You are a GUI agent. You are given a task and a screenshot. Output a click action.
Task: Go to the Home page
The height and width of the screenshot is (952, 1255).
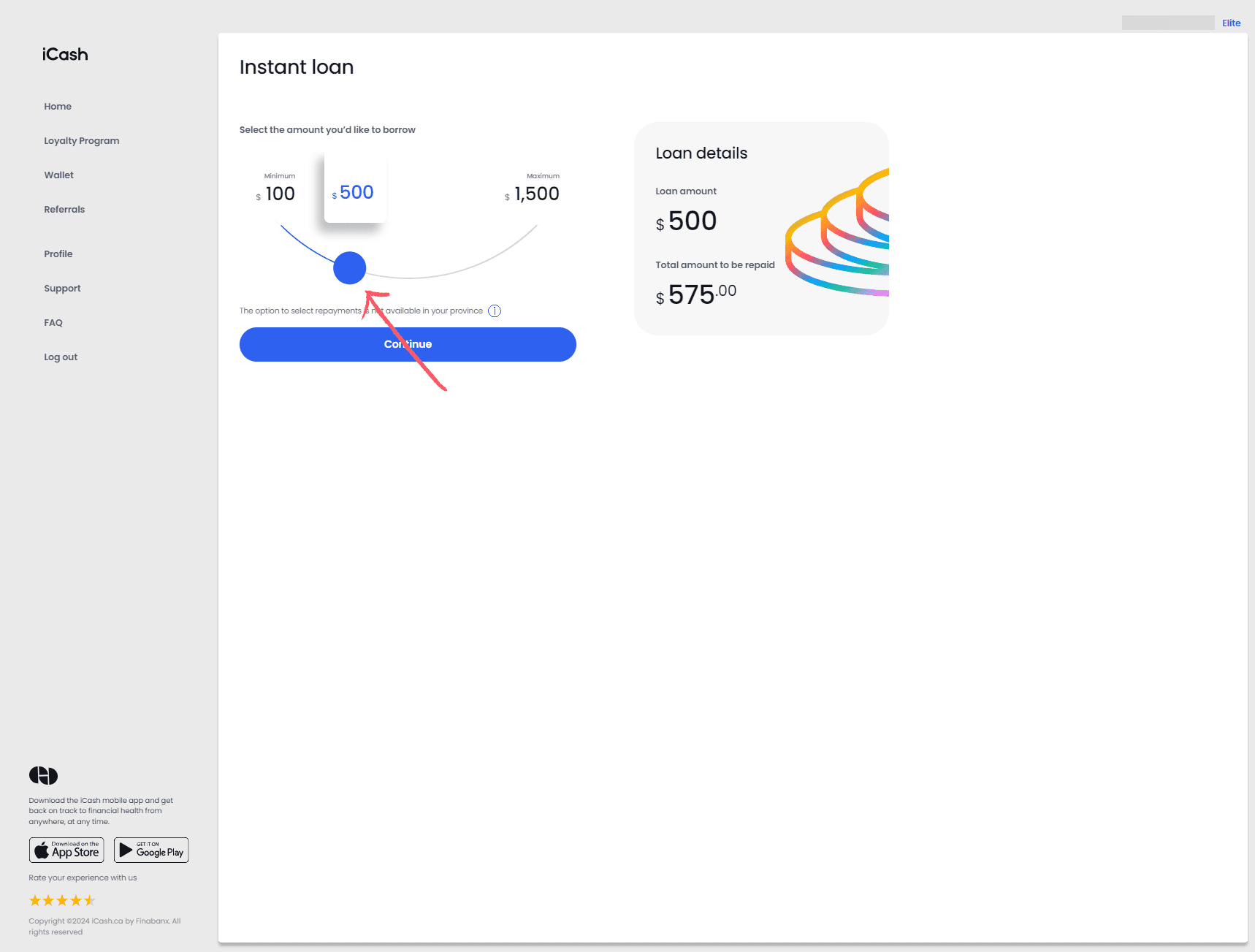click(58, 107)
